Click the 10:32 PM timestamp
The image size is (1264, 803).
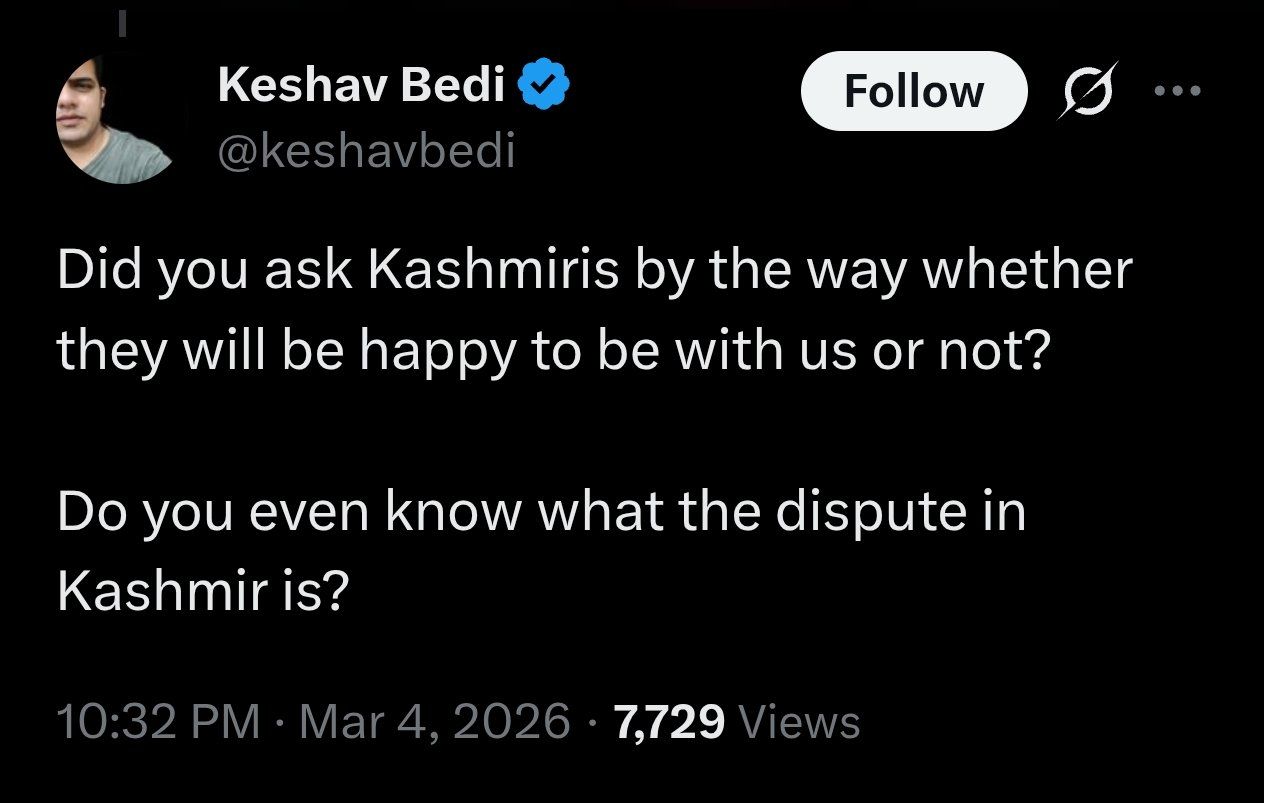(x=158, y=722)
